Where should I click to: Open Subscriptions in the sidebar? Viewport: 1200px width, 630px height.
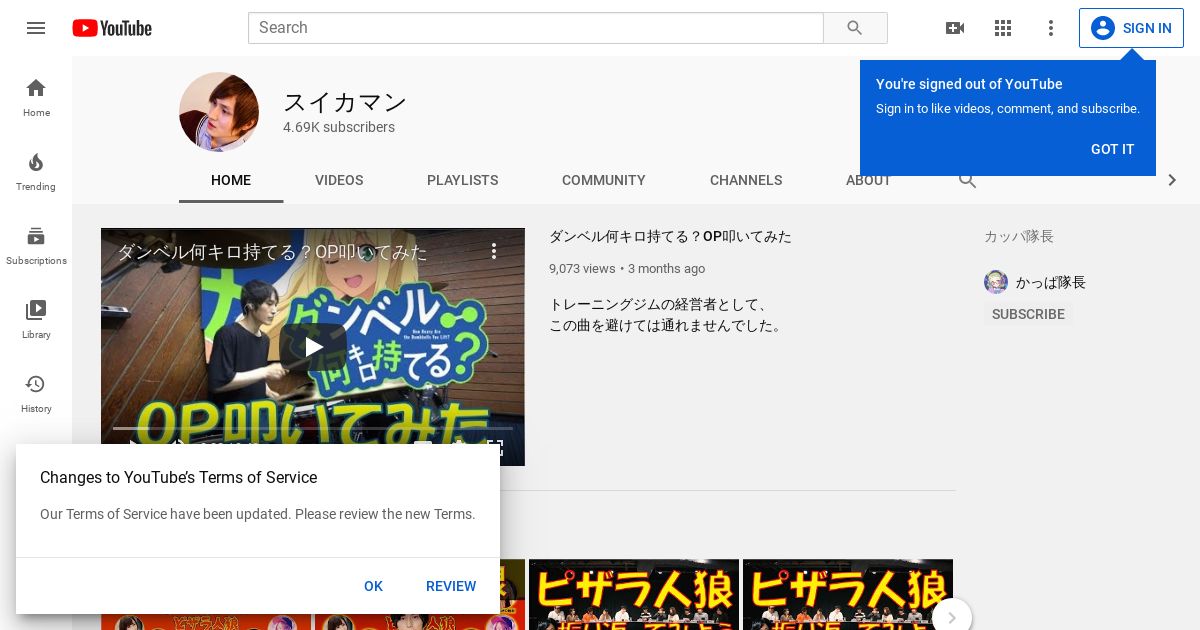coord(36,245)
